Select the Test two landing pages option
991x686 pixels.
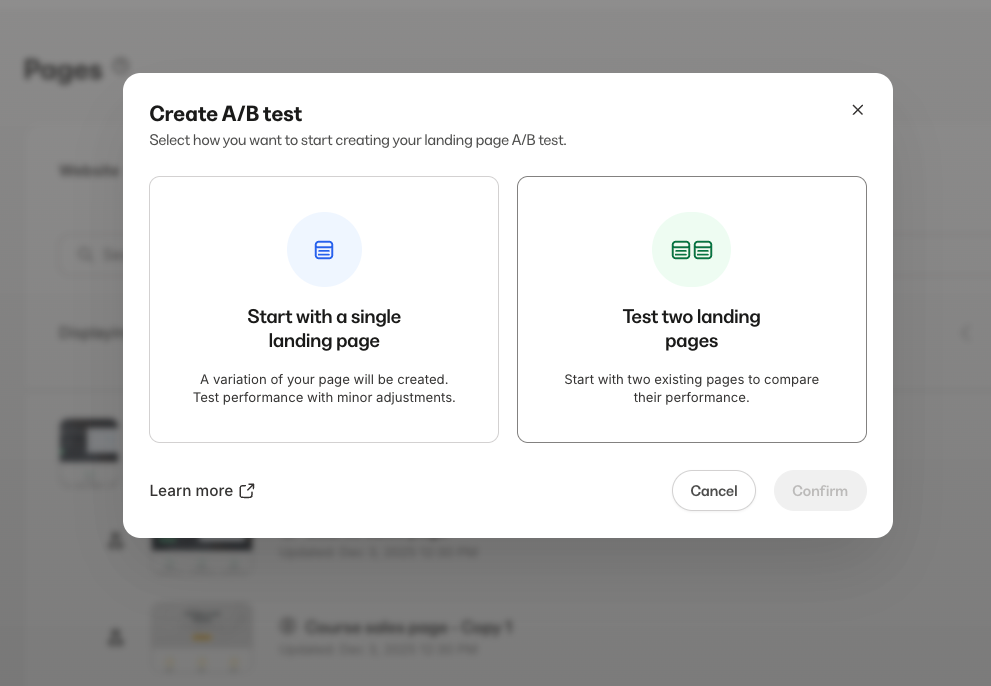pyautogui.click(x=691, y=308)
